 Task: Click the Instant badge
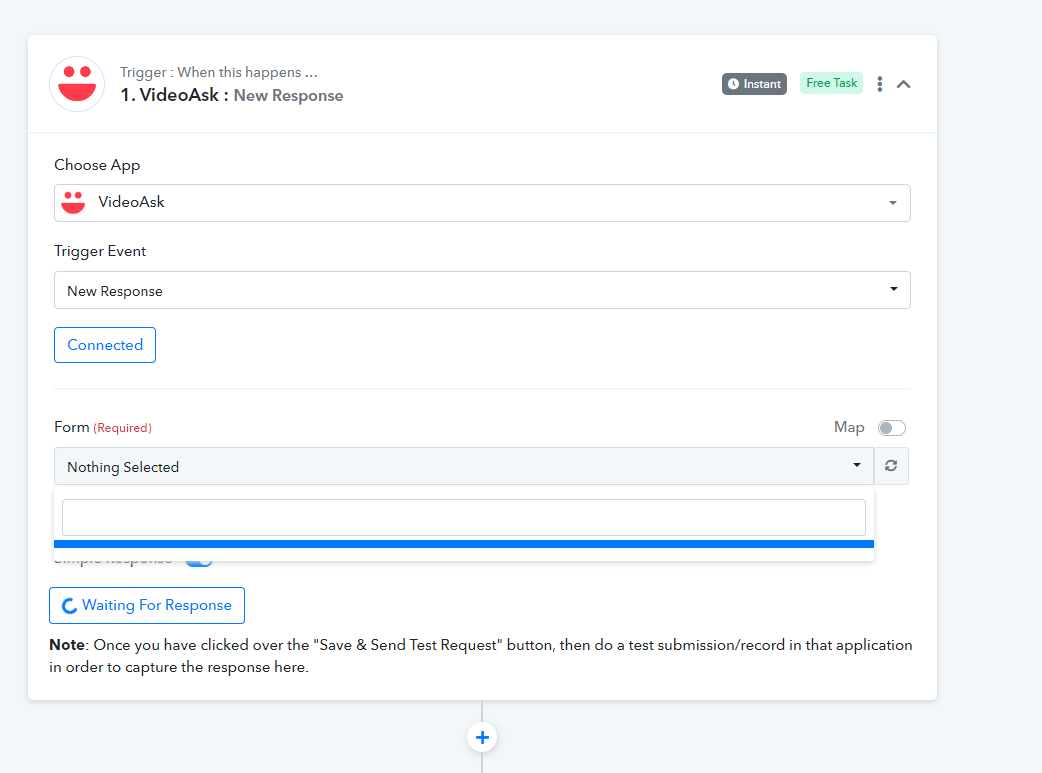tap(754, 84)
